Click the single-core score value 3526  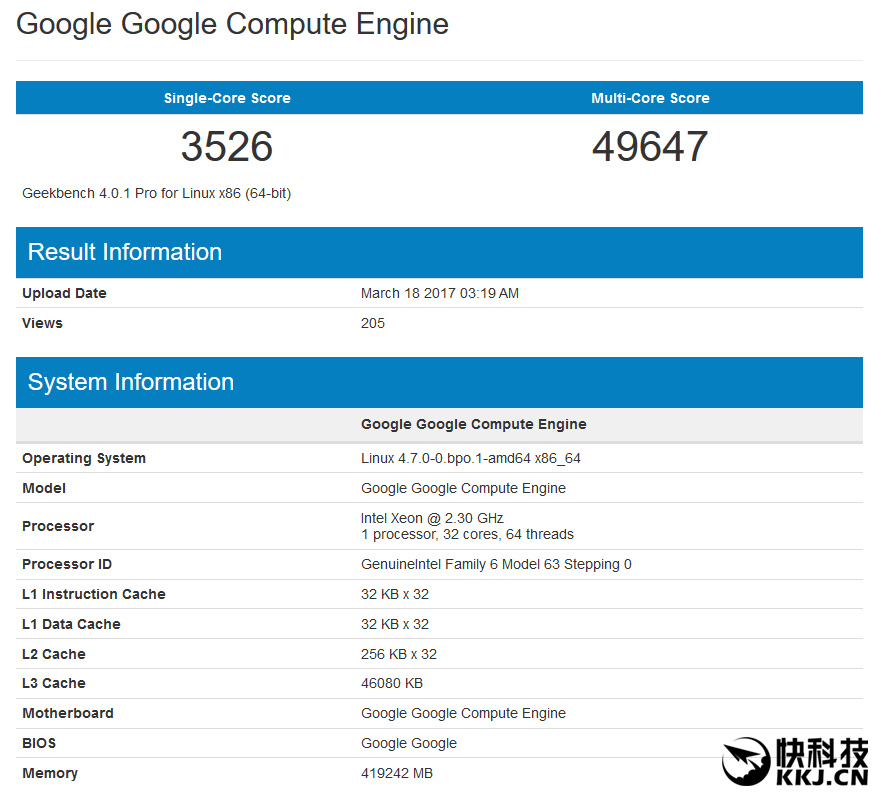[227, 147]
